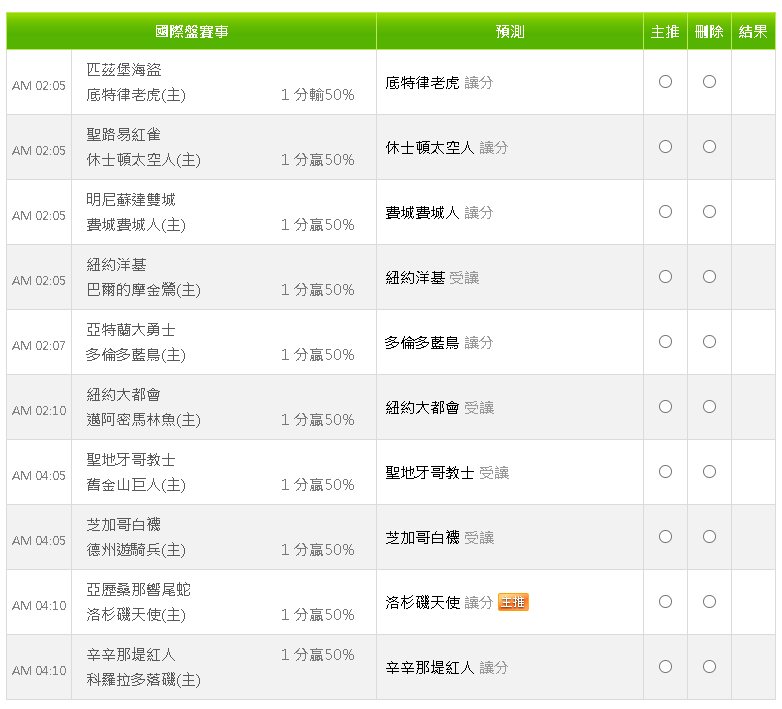This screenshot has width=782, height=709.
Task: Select 主推 radio for 辛辛那提紅人 row
Action: pyautogui.click(x=665, y=667)
